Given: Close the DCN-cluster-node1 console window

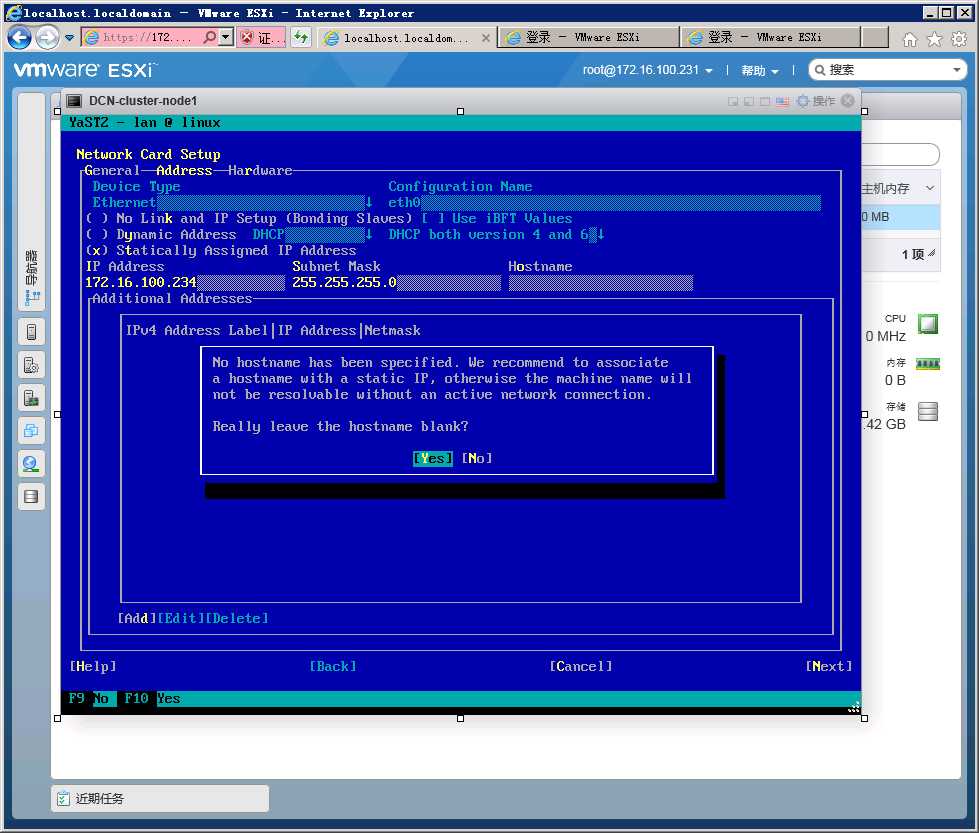Looking at the screenshot, I should click(847, 101).
